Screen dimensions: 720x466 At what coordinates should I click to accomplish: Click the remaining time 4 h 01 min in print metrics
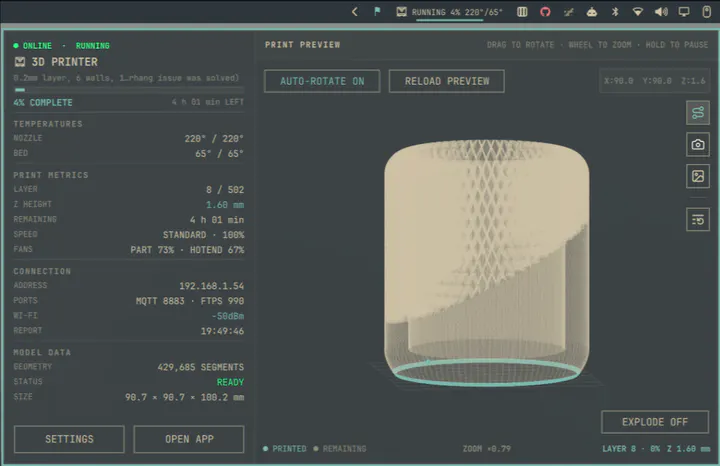(x=217, y=220)
